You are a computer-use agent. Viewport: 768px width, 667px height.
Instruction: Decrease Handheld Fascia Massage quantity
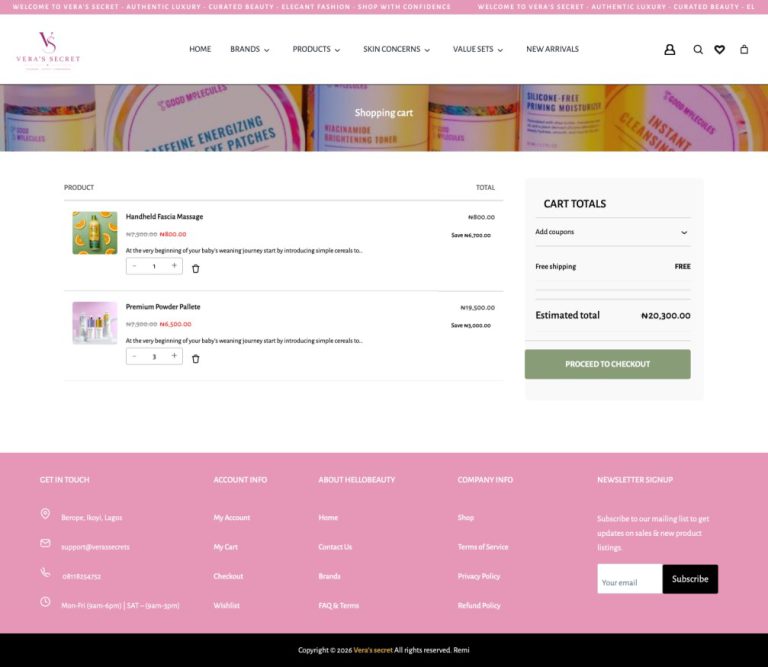134,266
